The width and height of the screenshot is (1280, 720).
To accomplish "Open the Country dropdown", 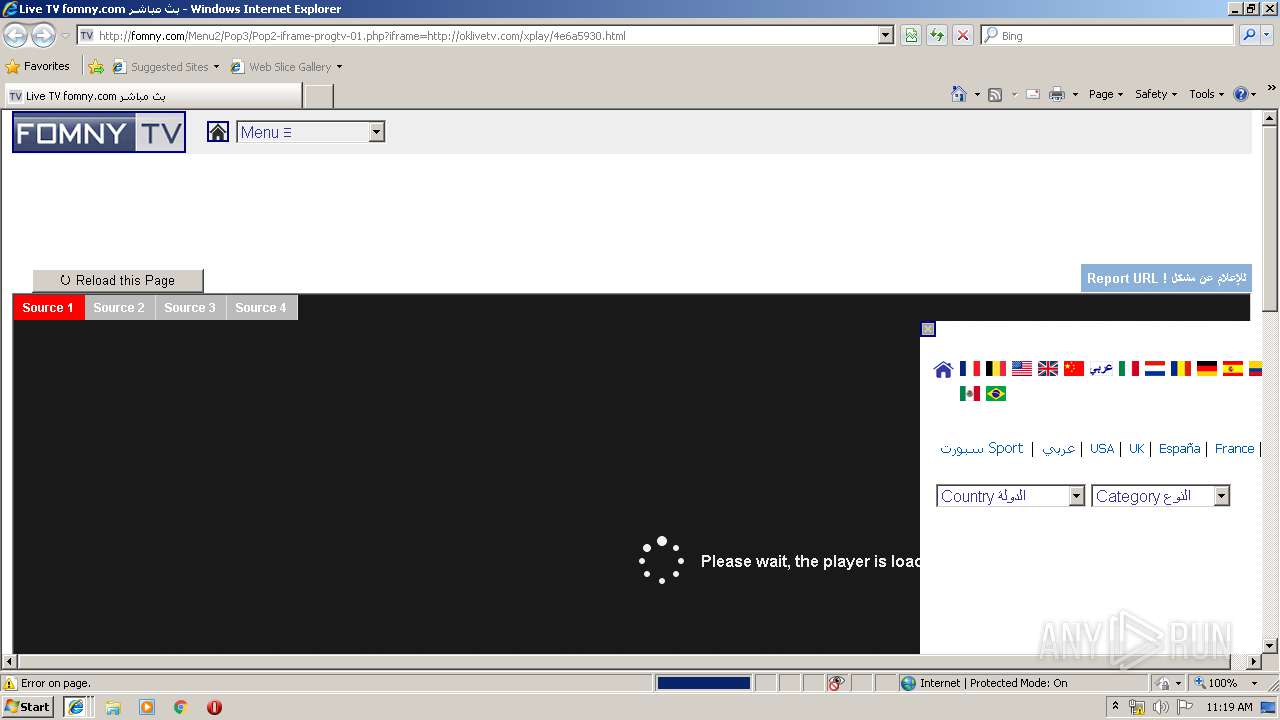I will (x=1011, y=496).
